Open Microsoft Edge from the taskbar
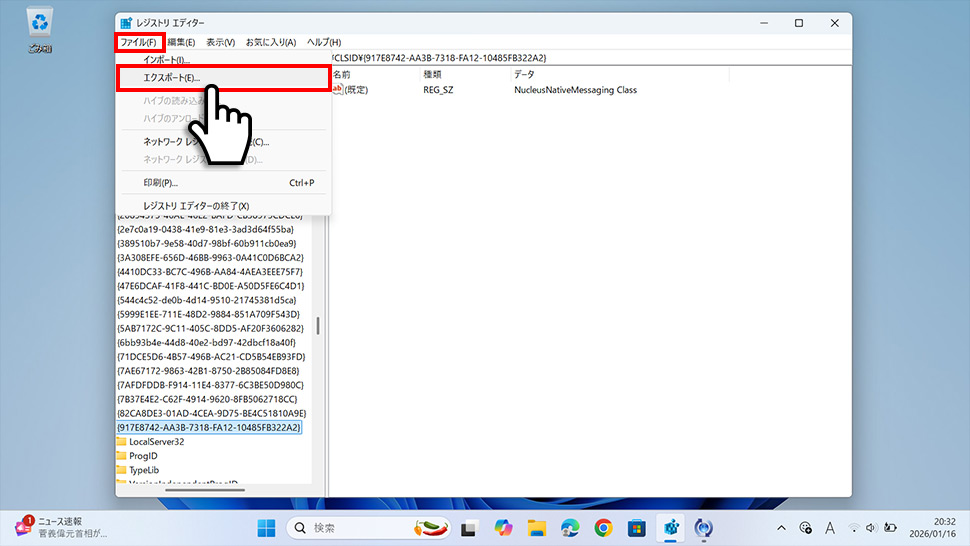This screenshot has height=546, width=970. tap(570, 527)
